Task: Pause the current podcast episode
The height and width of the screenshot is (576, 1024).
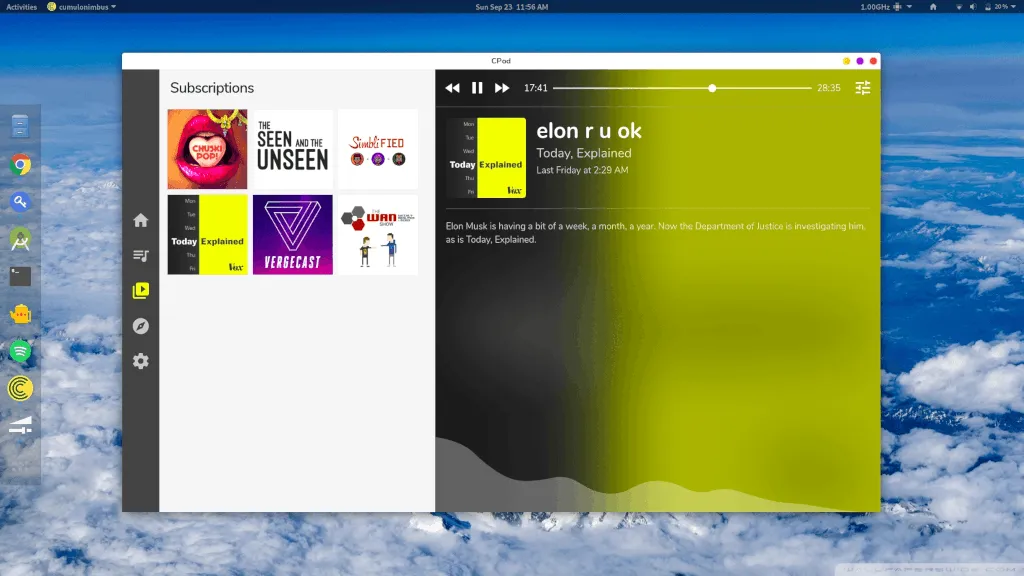Action: [477, 88]
